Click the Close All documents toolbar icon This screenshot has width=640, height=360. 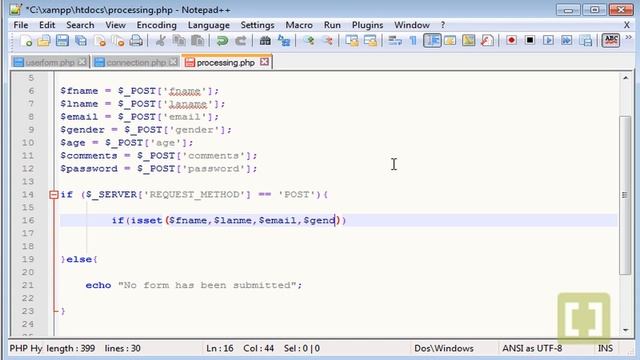(x=118, y=41)
